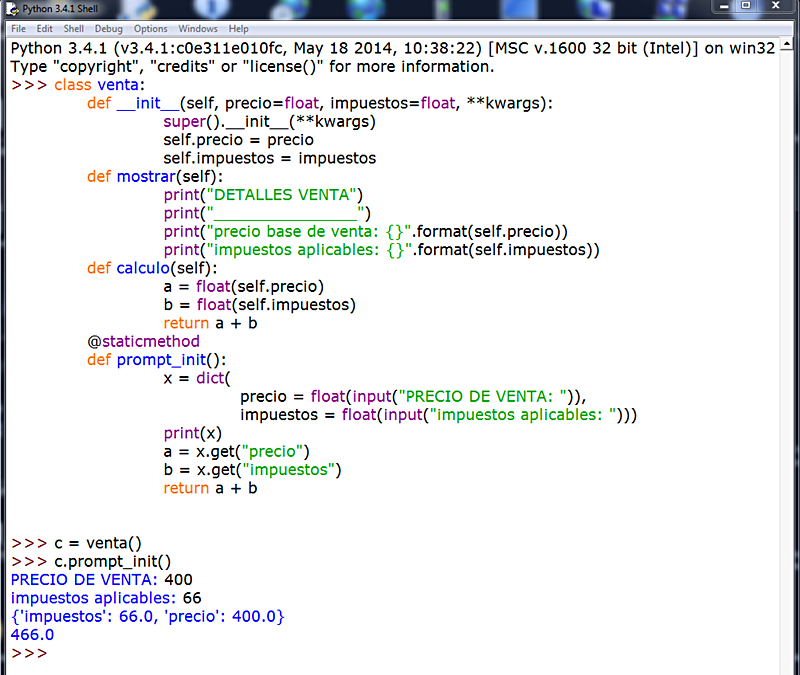Open the Help menu
800x675 pixels.
coord(238,28)
